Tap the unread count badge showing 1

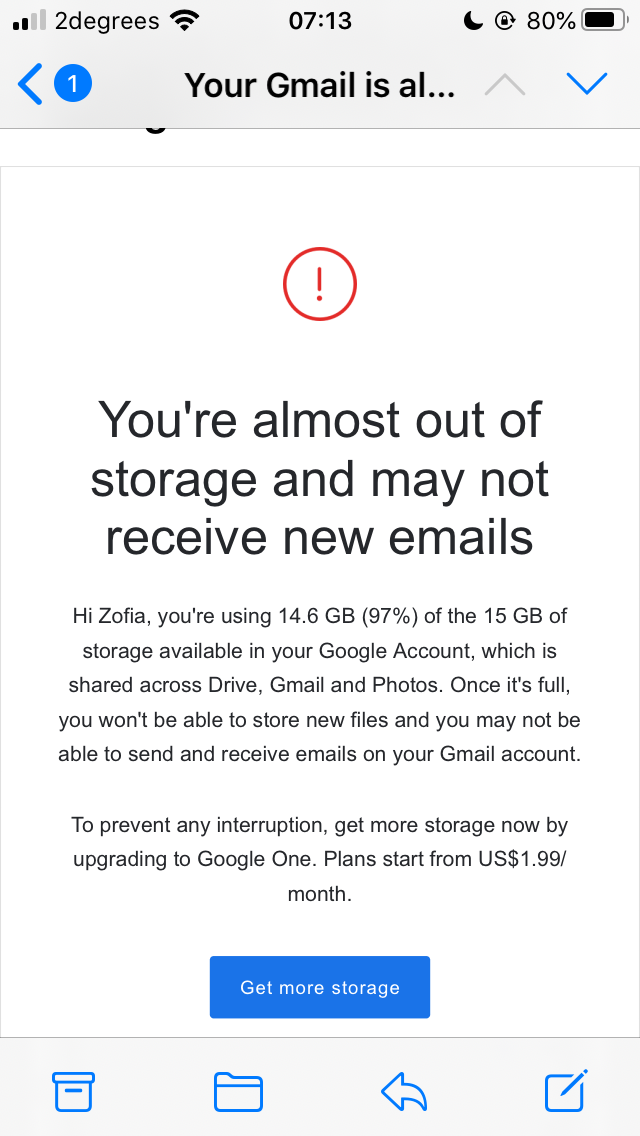73,84
